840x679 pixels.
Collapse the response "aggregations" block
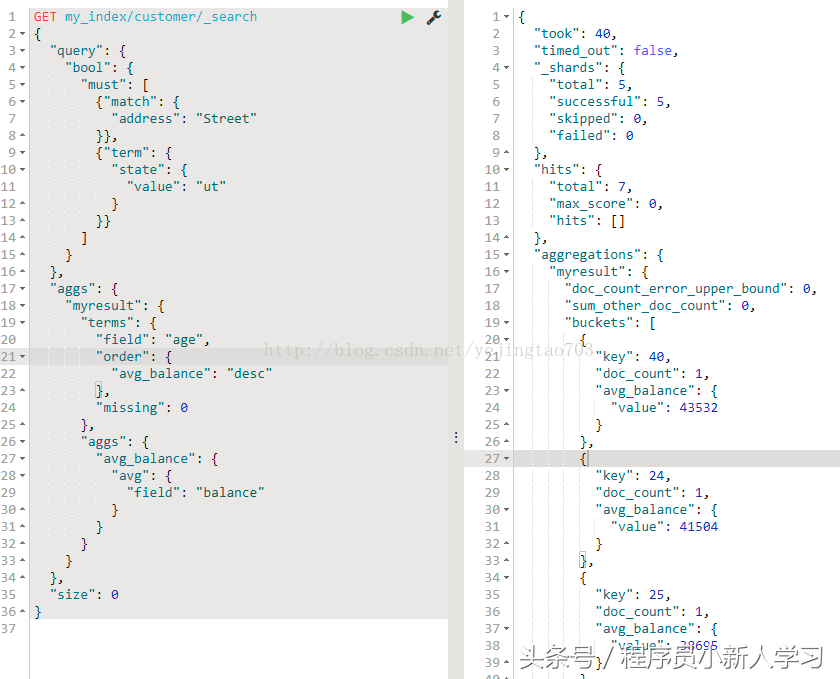506,255
